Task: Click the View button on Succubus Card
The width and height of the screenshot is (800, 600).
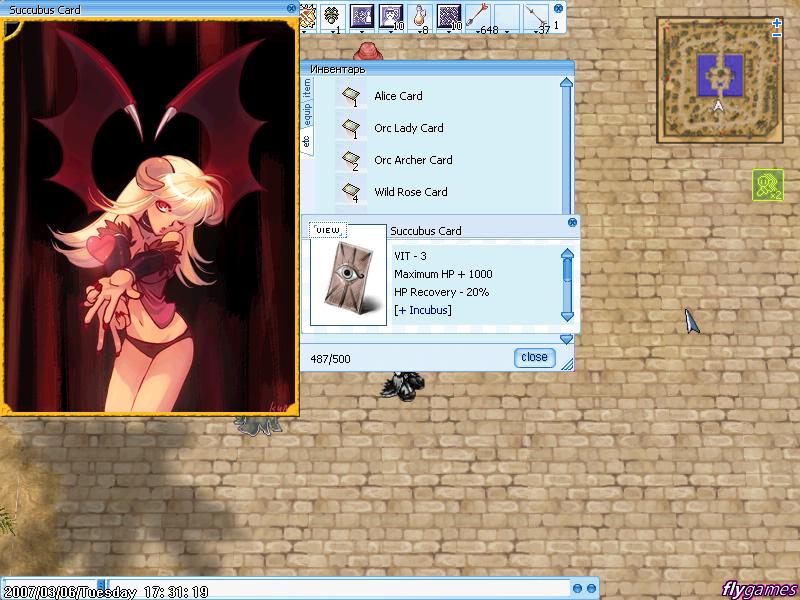Action: click(327, 230)
